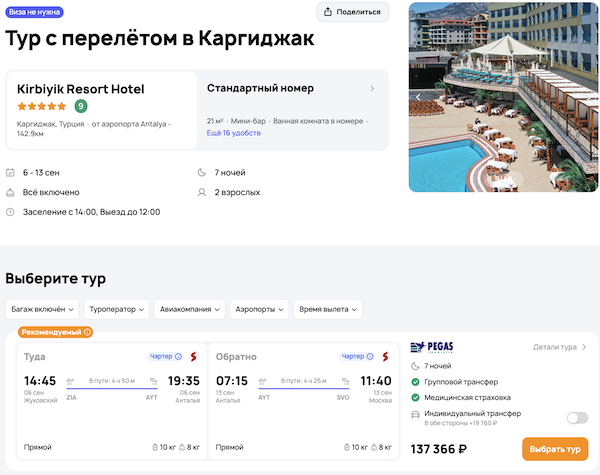600x475 pixels.
Task: Click the green hotel rating badge 9
Action: click(80, 106)
